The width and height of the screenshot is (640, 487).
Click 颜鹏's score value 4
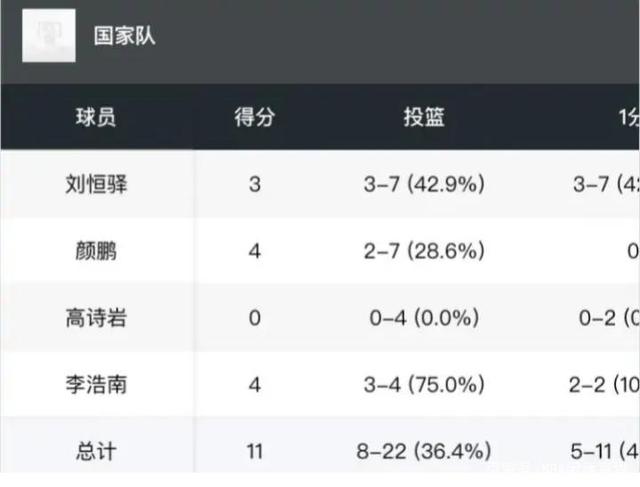click(x=254, y=251)
